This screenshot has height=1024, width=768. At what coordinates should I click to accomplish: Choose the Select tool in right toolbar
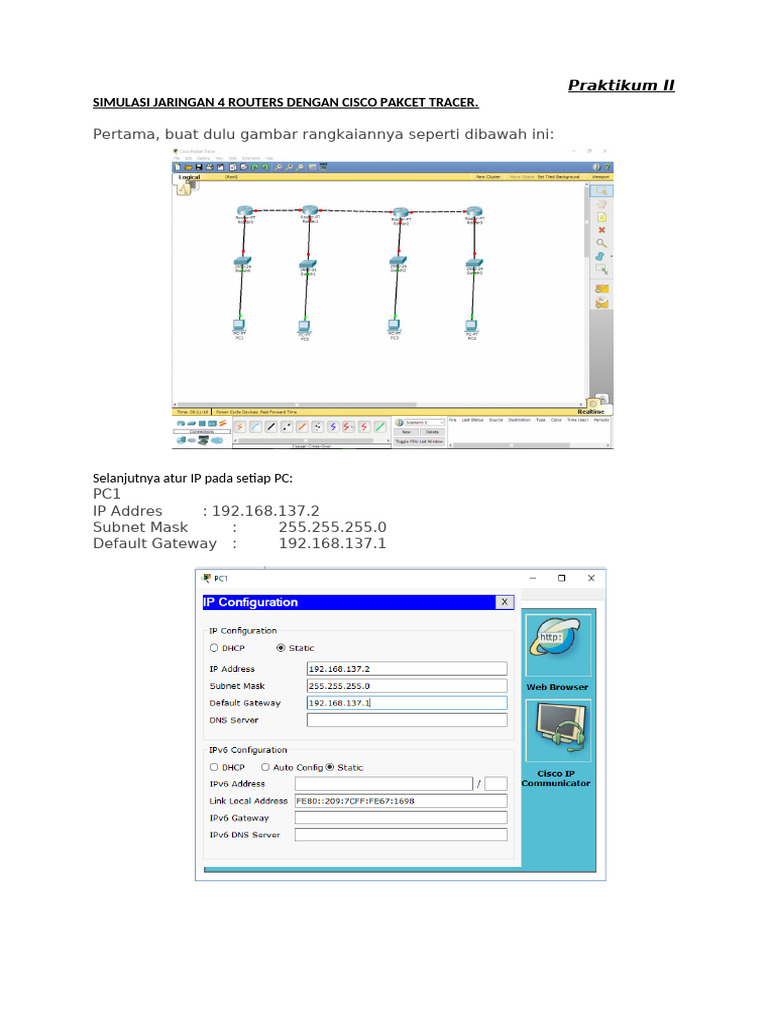[601, 191]
